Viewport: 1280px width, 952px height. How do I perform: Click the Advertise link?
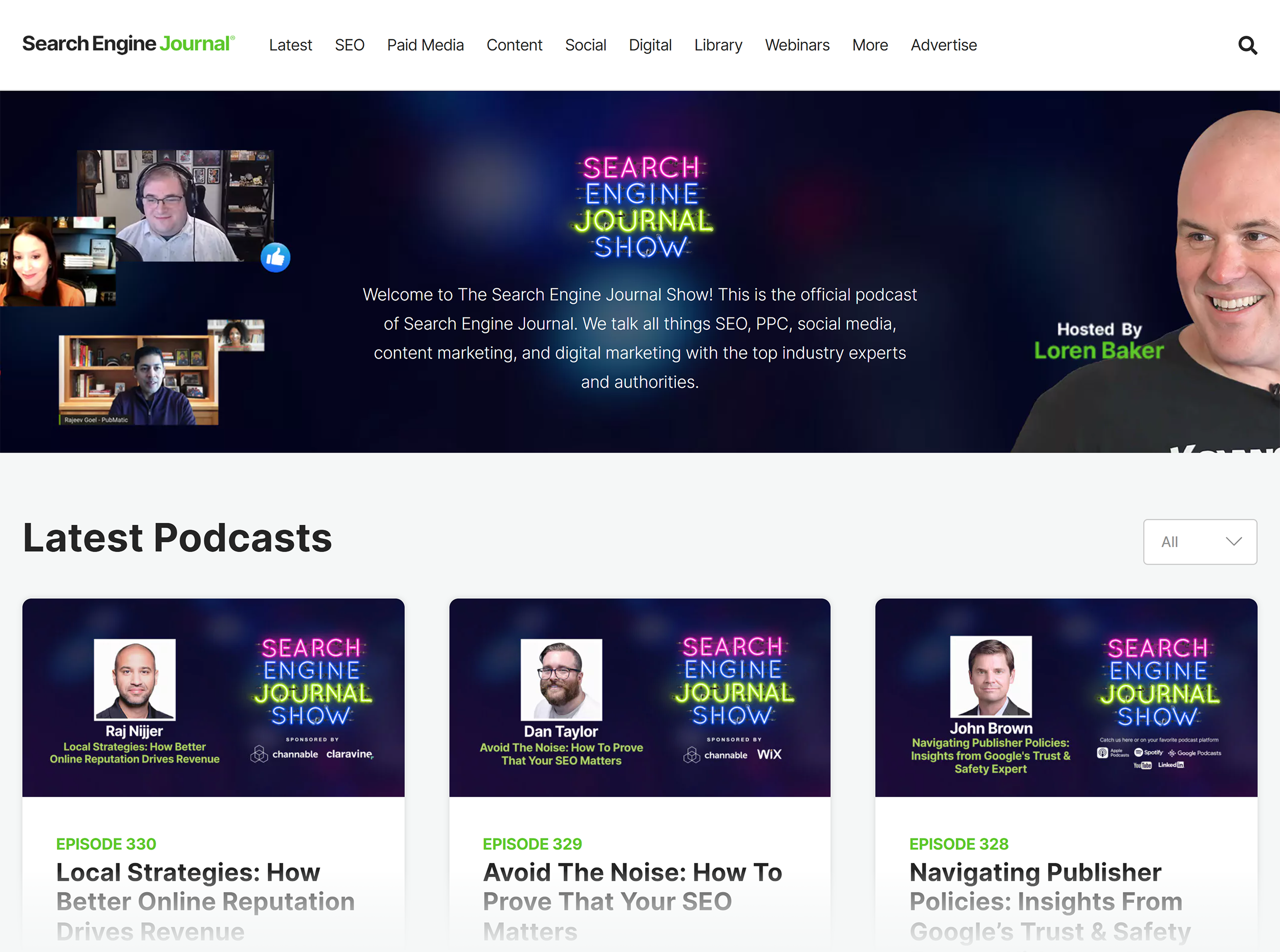[x=944, y=45]
